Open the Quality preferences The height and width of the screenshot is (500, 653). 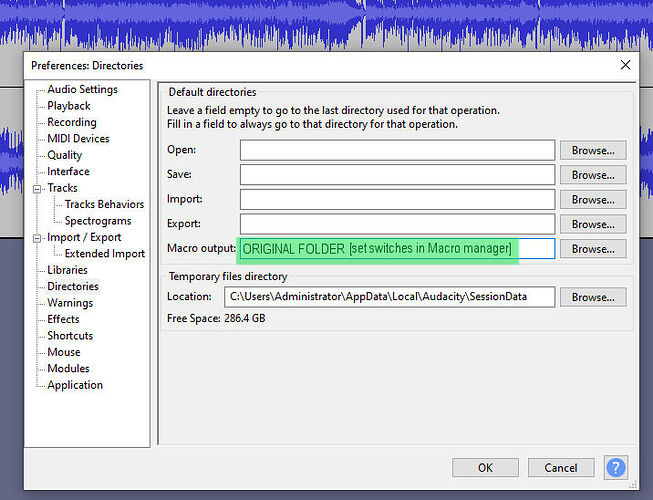(65, 155)
